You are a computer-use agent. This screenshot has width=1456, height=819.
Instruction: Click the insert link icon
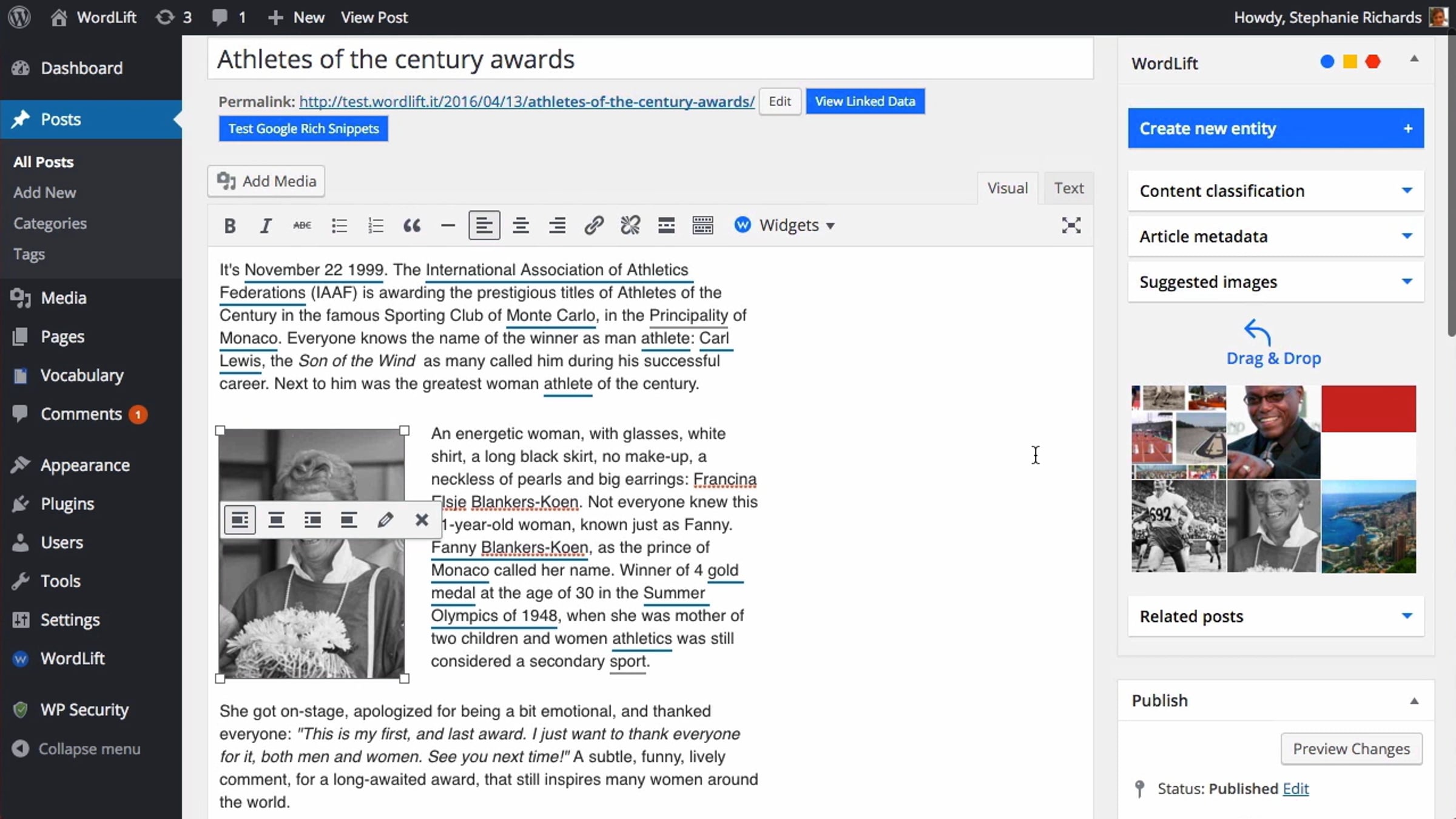tap(593, 226)
